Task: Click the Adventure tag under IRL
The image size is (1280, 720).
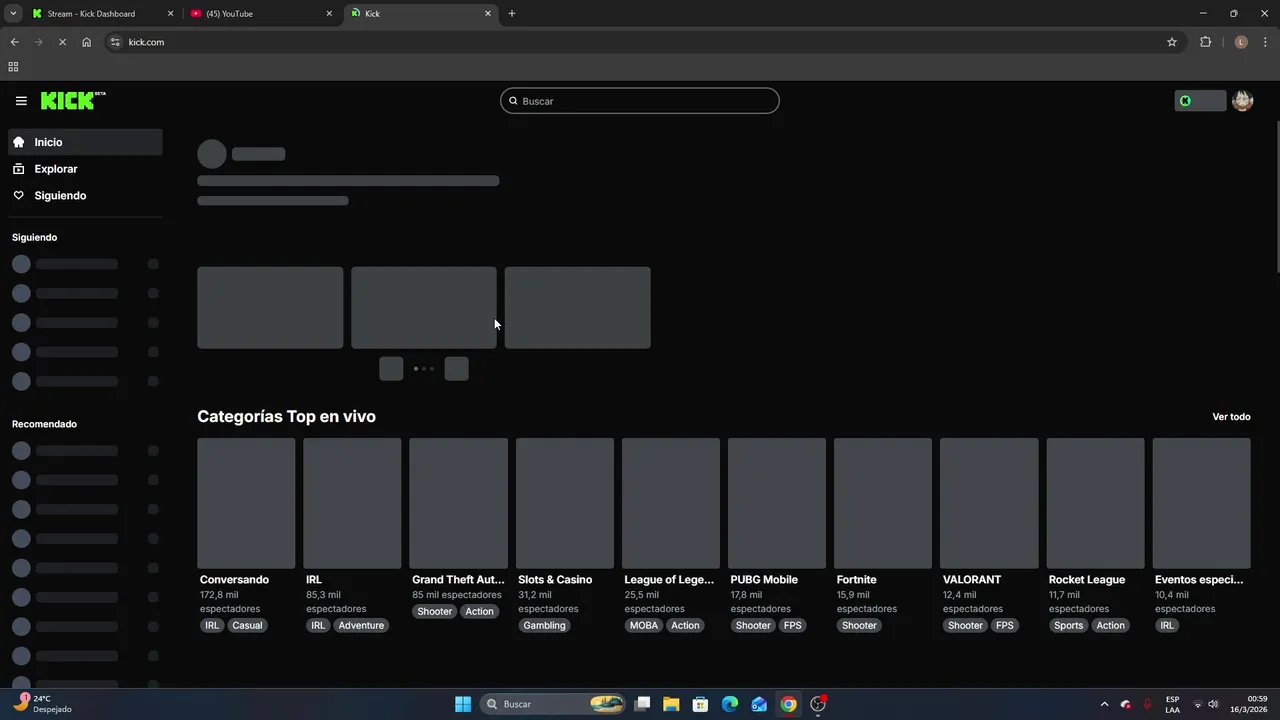Action: 361,626
